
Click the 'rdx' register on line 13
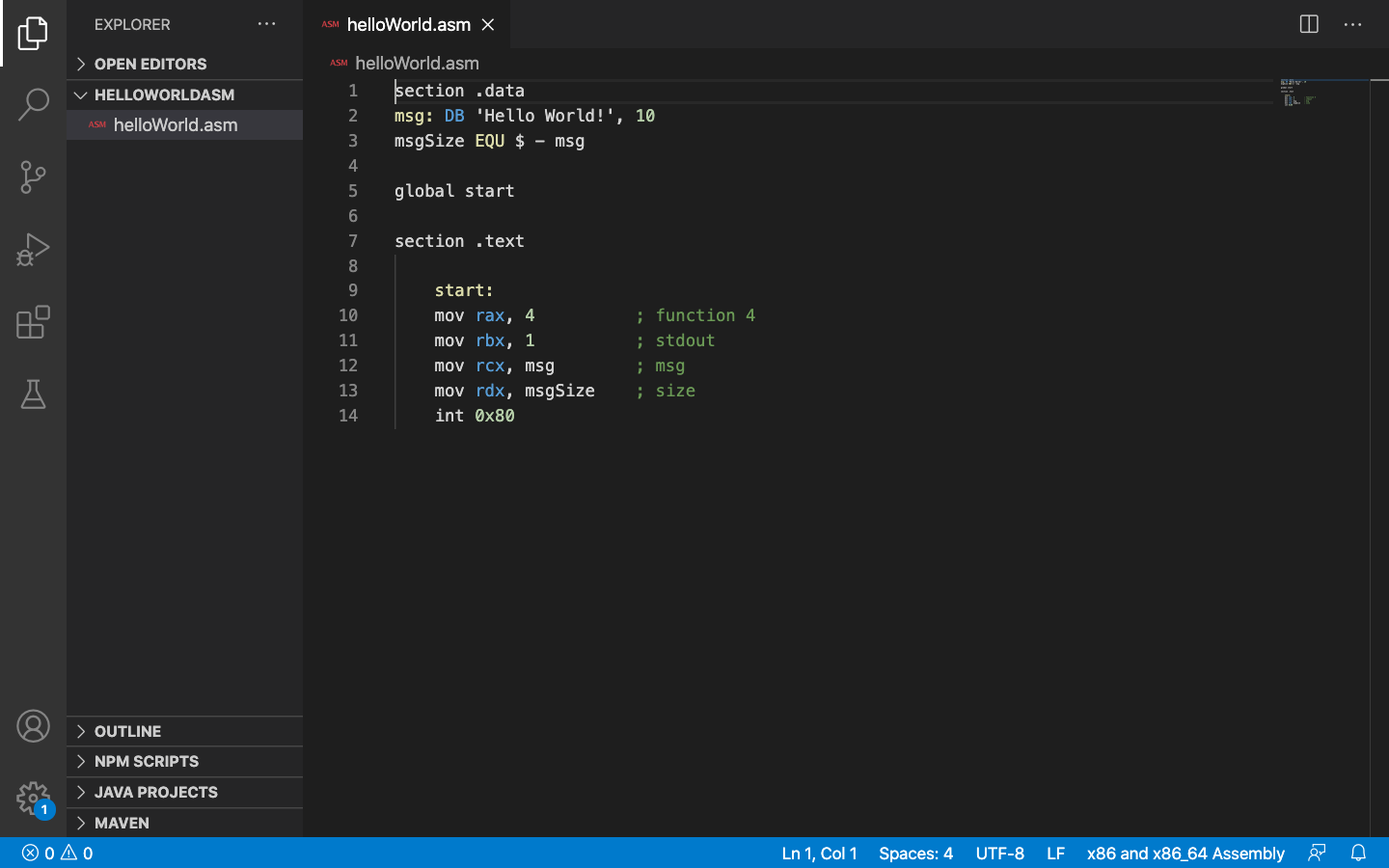click(489, 391)
